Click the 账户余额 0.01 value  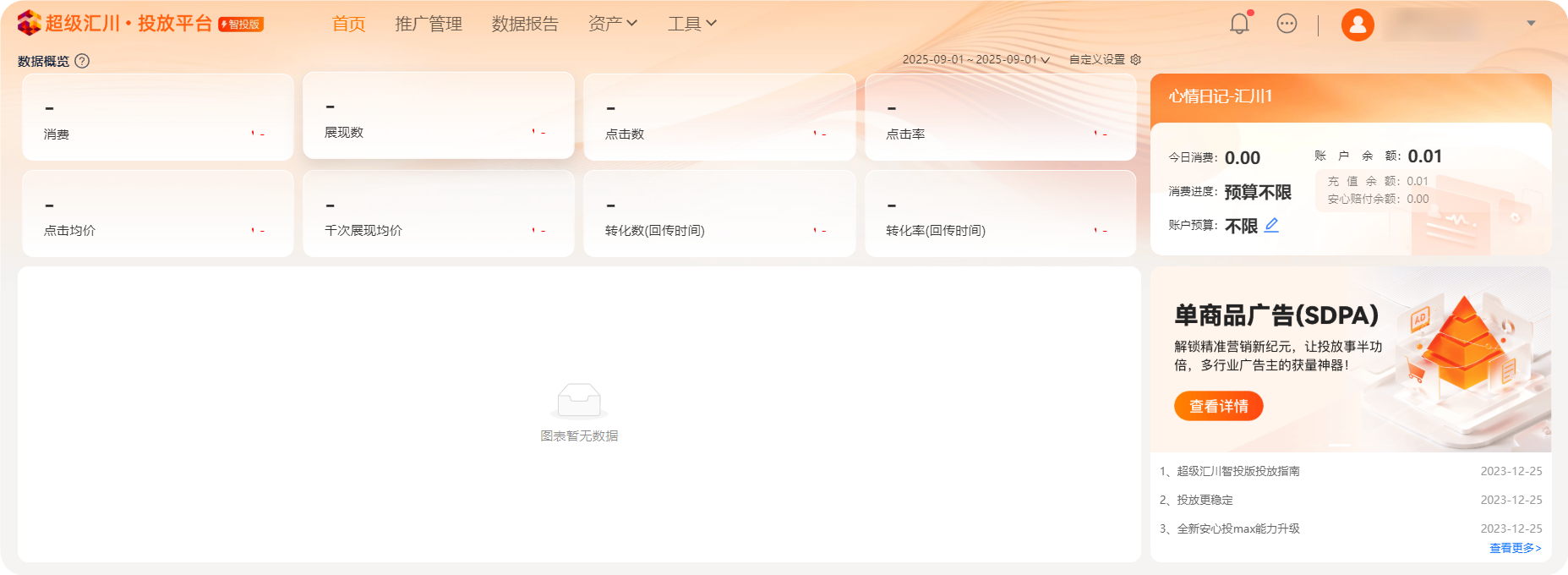point(1424,156)
